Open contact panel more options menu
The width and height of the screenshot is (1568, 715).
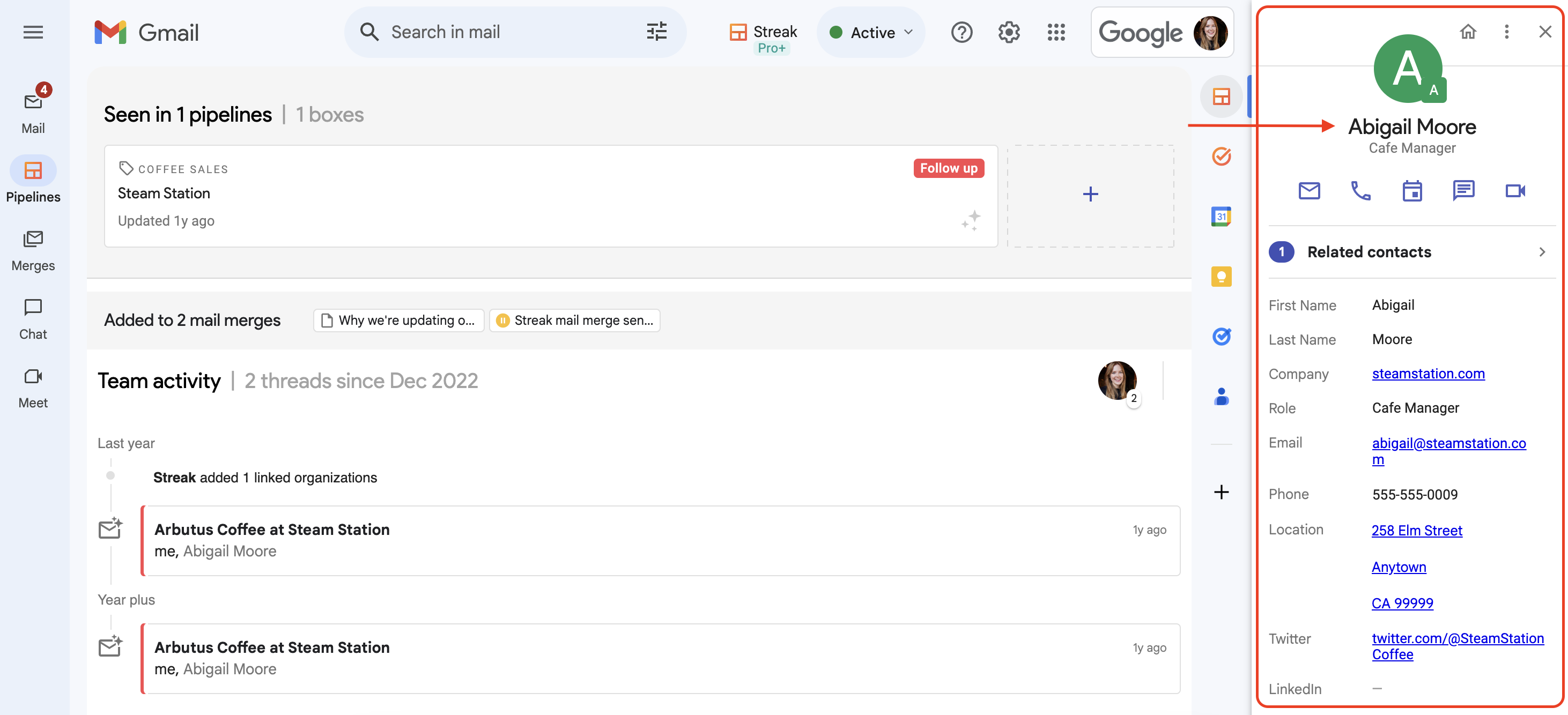(1506, 32)
